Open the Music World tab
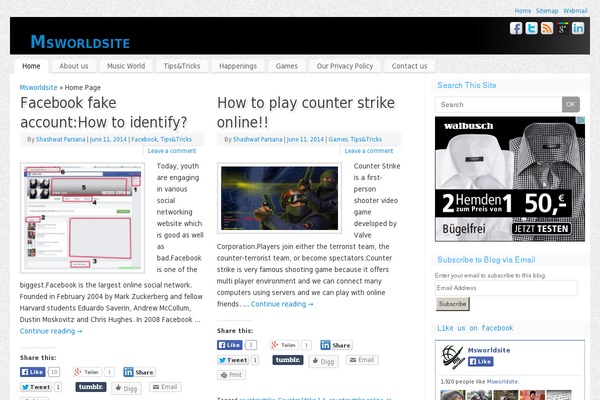The image size is (600, 400). pyautogui.click(x=126, y=66)
